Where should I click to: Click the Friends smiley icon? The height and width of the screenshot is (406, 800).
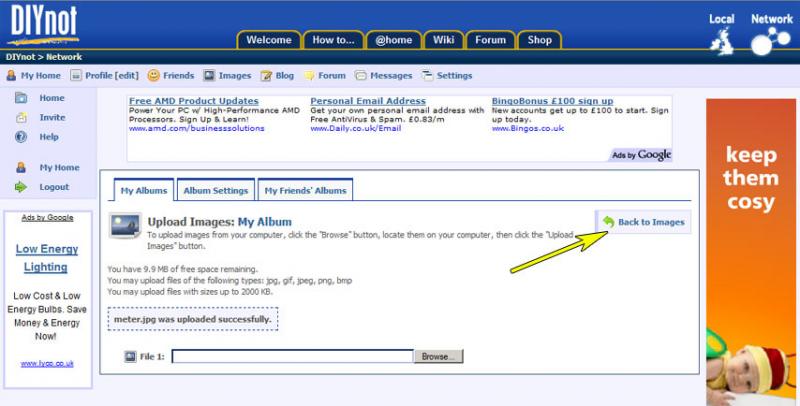click(x=154, y=75)
